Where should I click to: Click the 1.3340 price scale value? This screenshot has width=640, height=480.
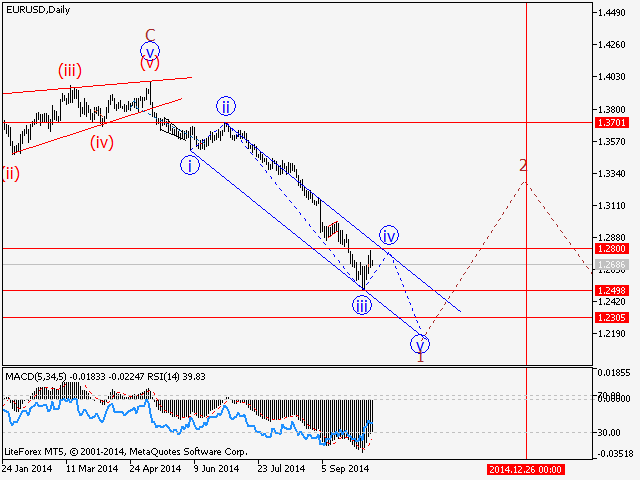click(x=611, y=174)
